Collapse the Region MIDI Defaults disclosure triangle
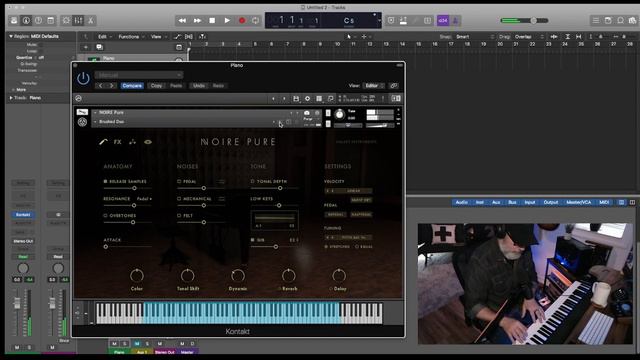 (x=11, y=36)
